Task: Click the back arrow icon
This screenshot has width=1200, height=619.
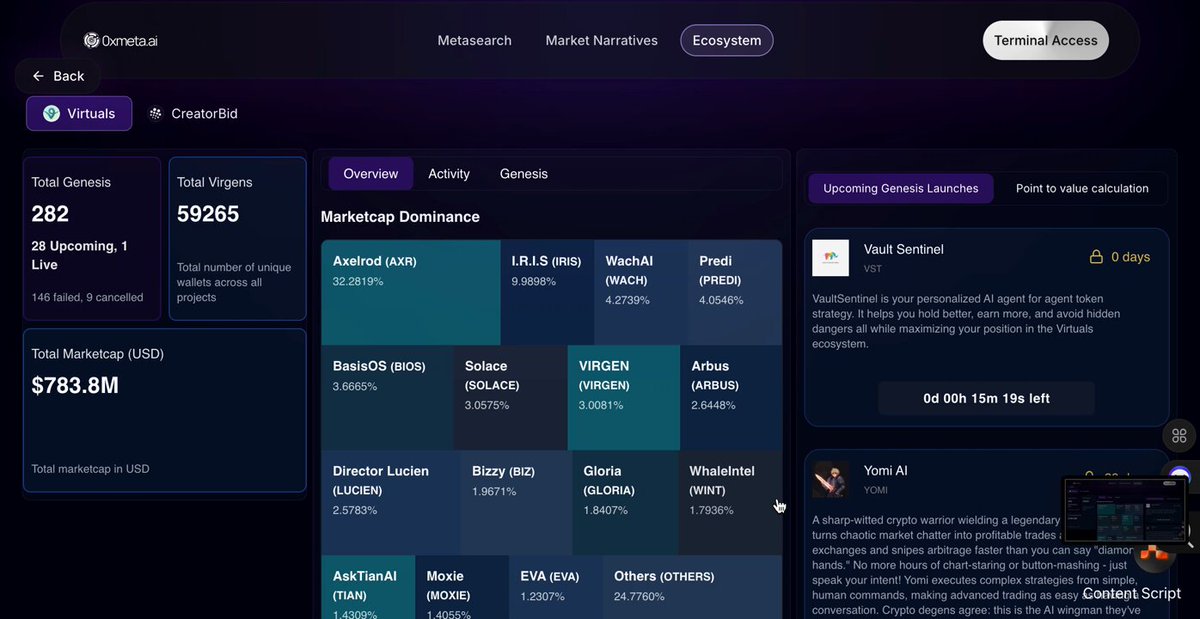Action: pyautogui.click(x=38, y=76)
